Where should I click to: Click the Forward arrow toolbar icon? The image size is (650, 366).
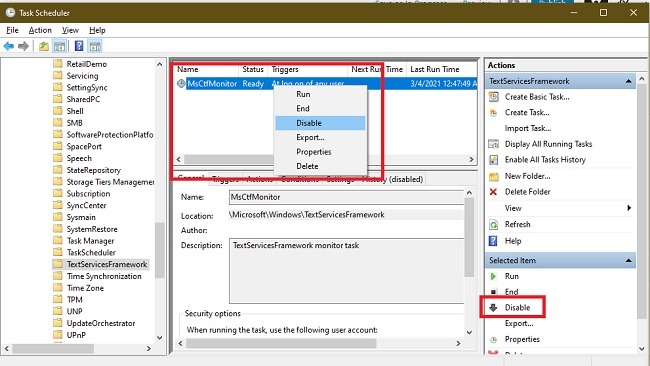coord(24,46)
